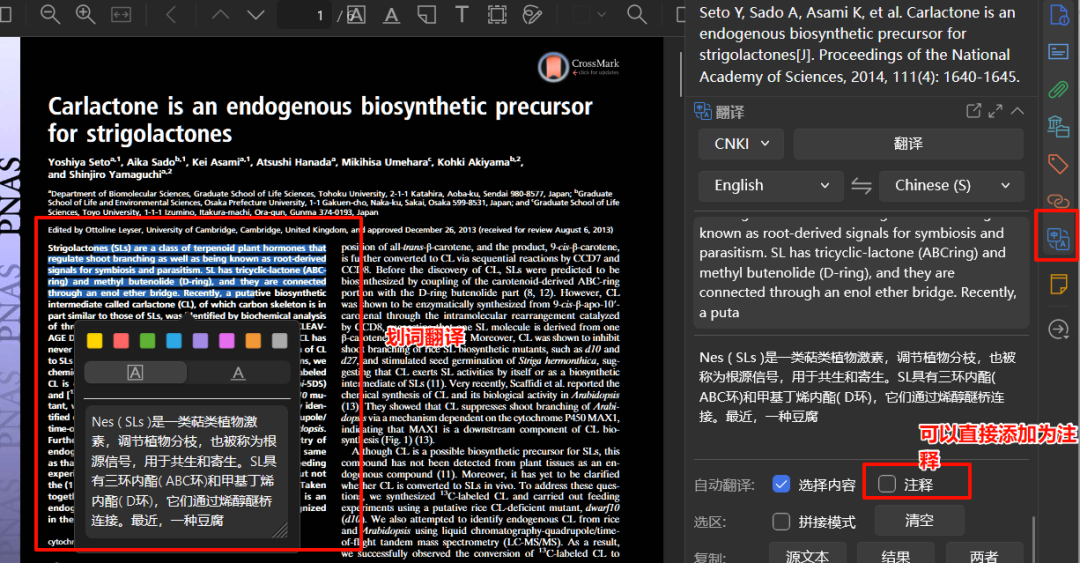This screenshot has height=563, width=1080.
Task: Click the paper title 'Carlactone is an endogenous'
Action: [320, 119]
